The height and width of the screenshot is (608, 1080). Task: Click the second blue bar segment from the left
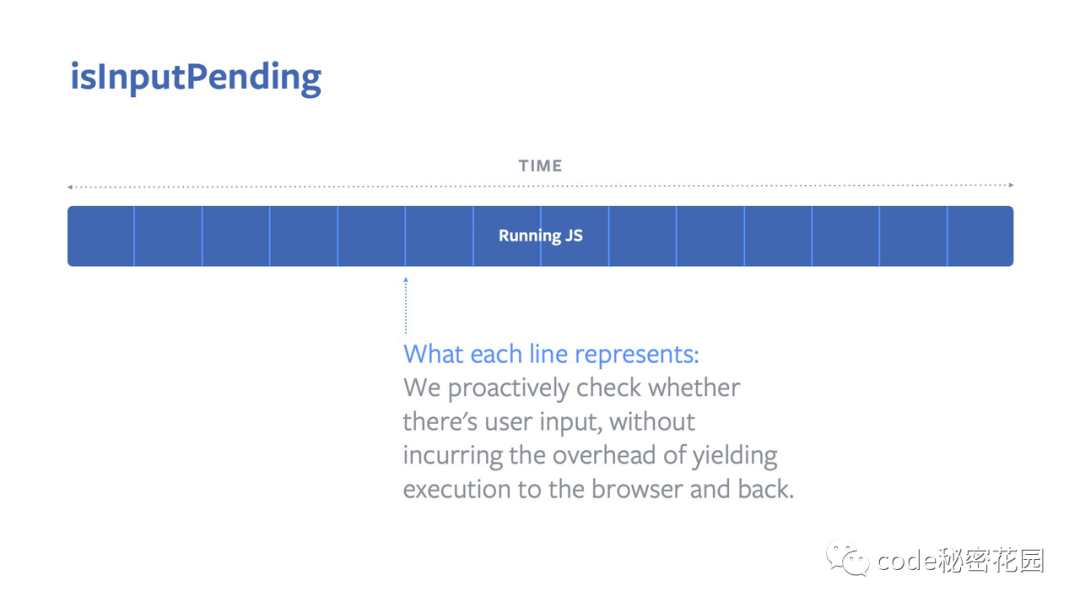[x=168, y=236]
